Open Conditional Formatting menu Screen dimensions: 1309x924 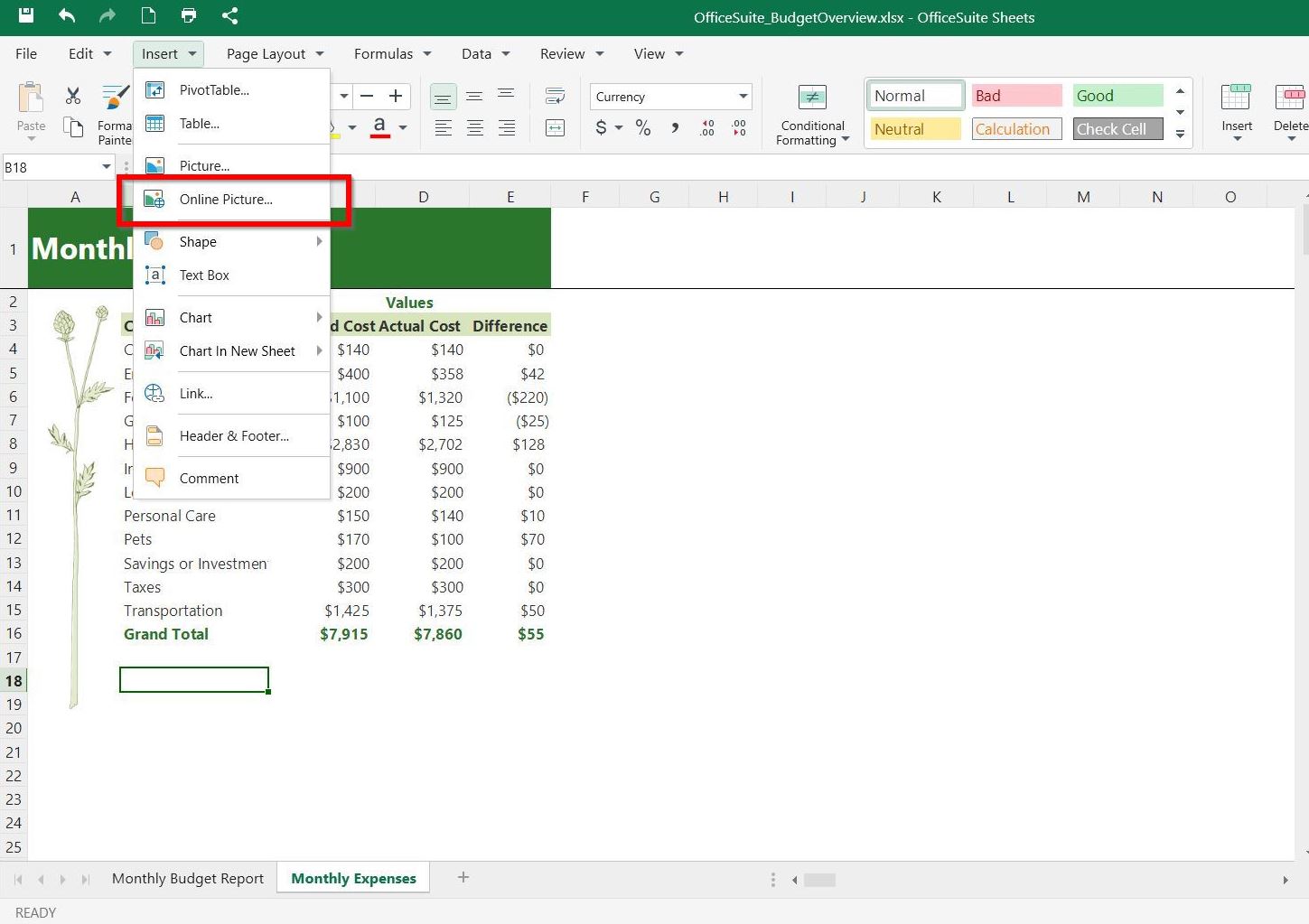[812, 115]
